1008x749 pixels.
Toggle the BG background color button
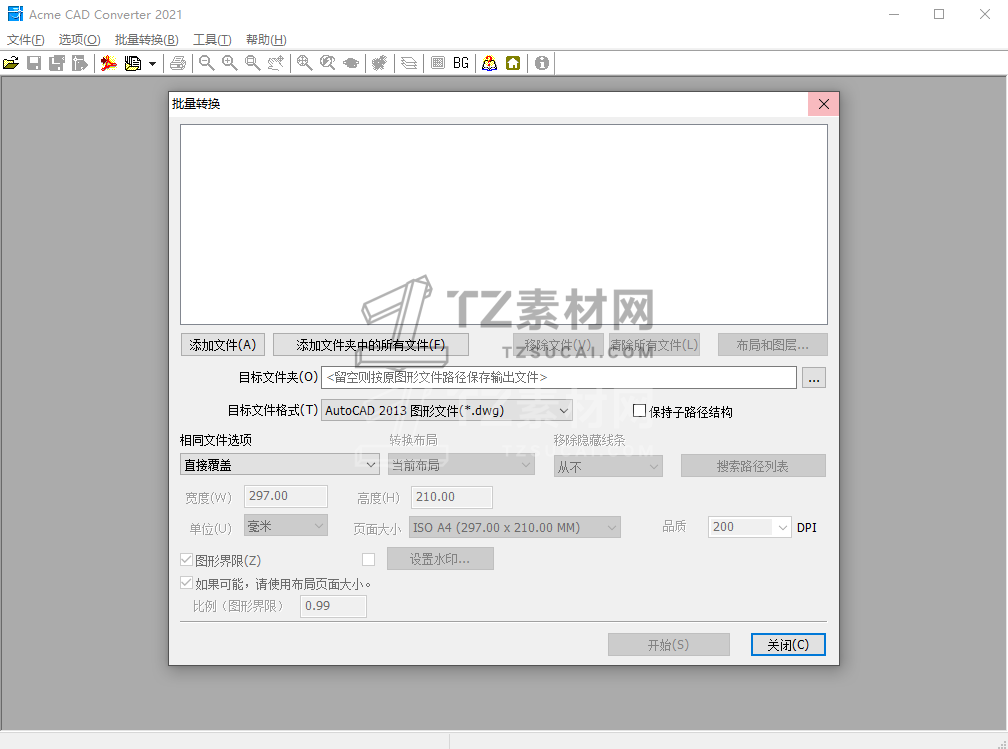point(461,63)
